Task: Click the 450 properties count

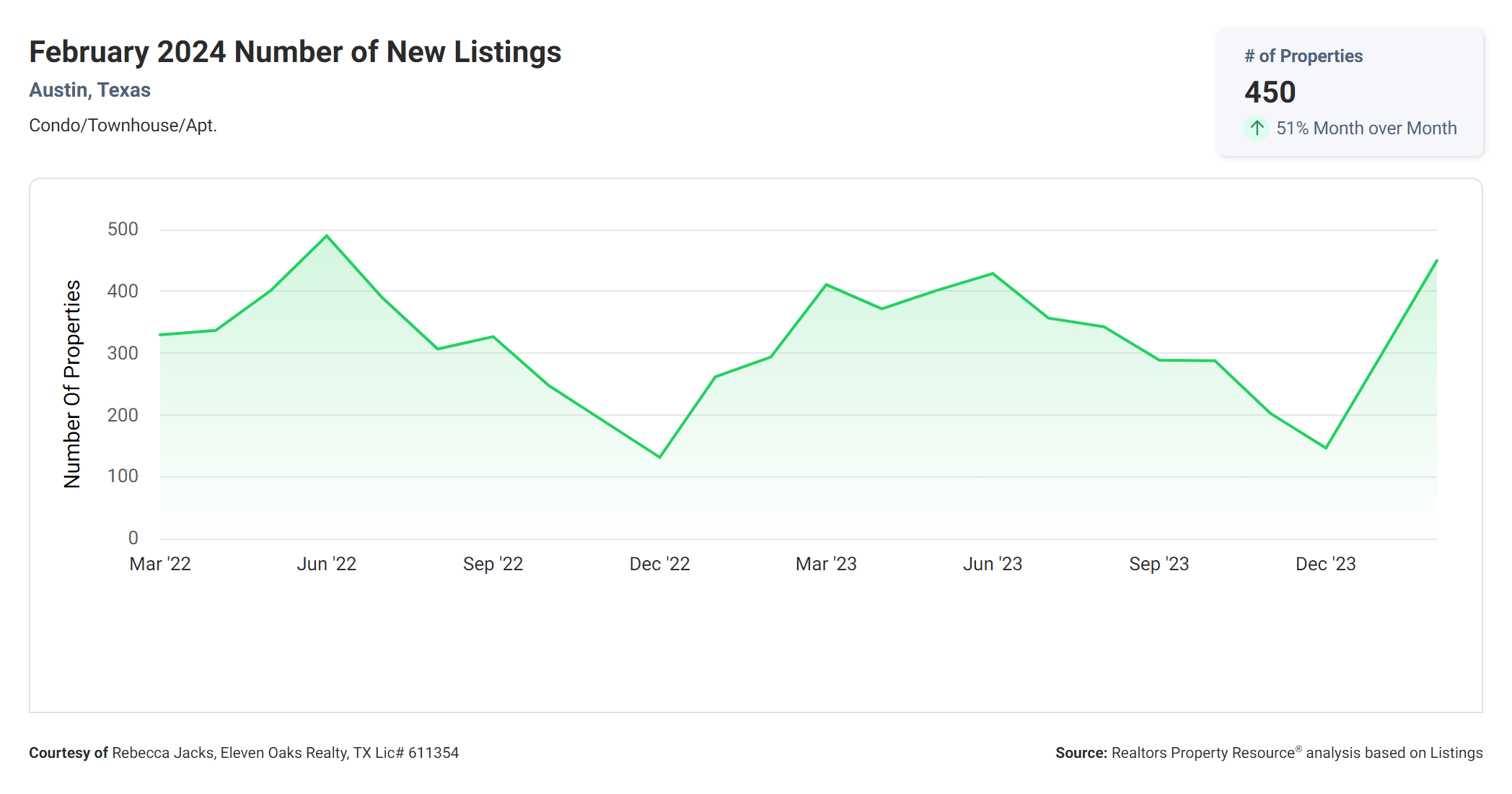Action: tap(1270, 92)
